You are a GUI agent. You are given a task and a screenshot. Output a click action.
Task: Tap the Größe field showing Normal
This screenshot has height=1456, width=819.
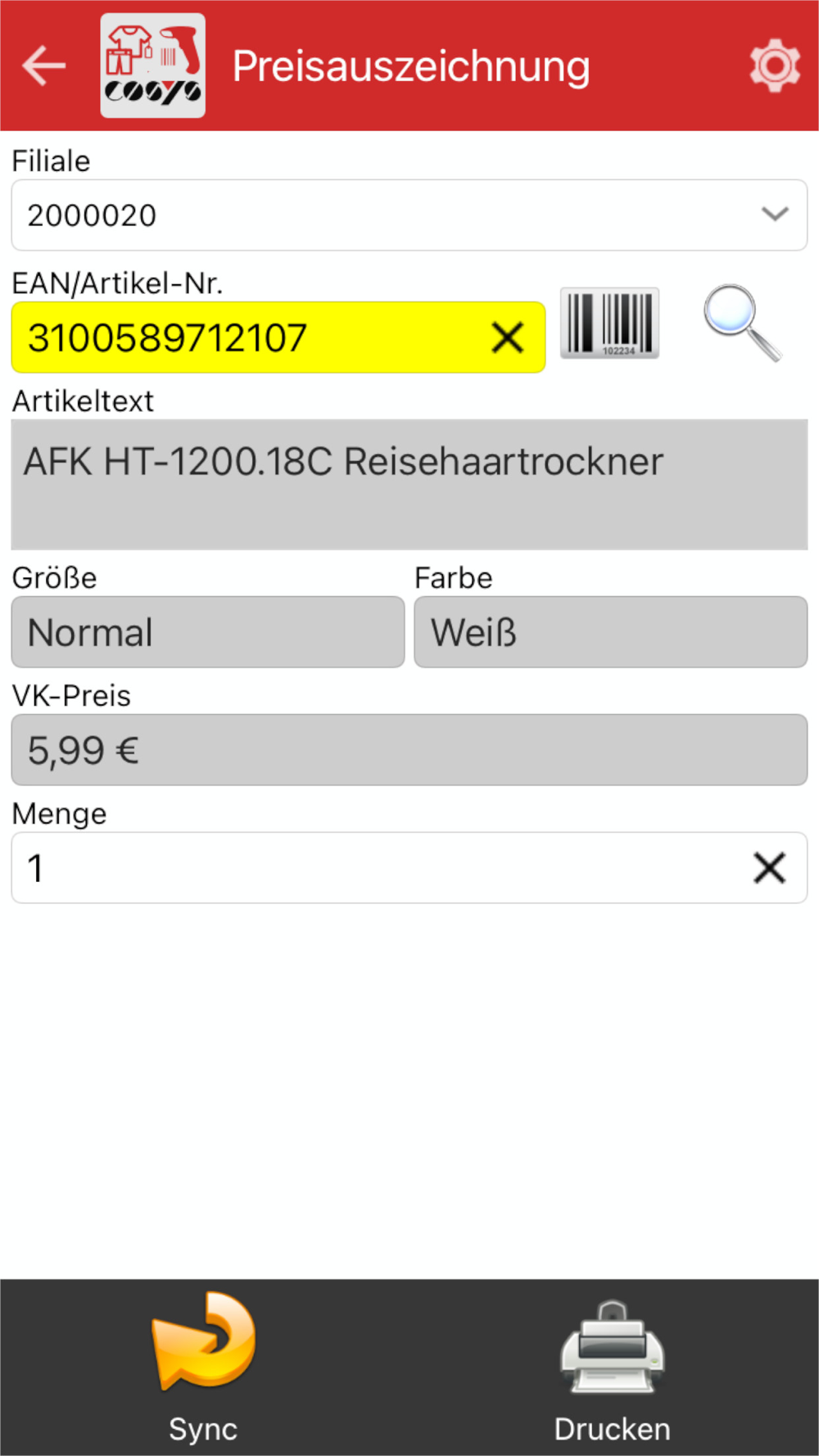208,632
